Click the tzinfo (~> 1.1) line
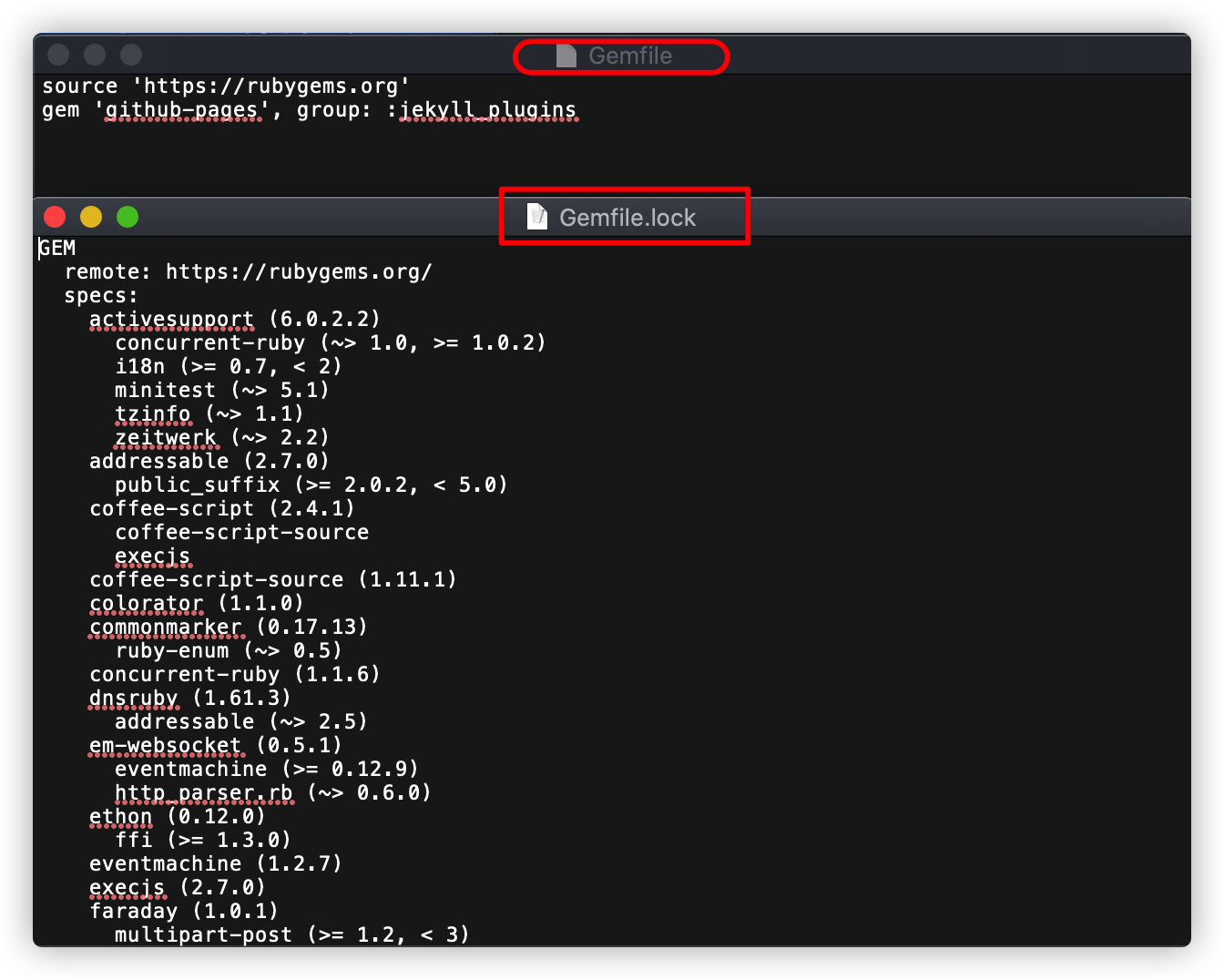 [x=209, y=414]
